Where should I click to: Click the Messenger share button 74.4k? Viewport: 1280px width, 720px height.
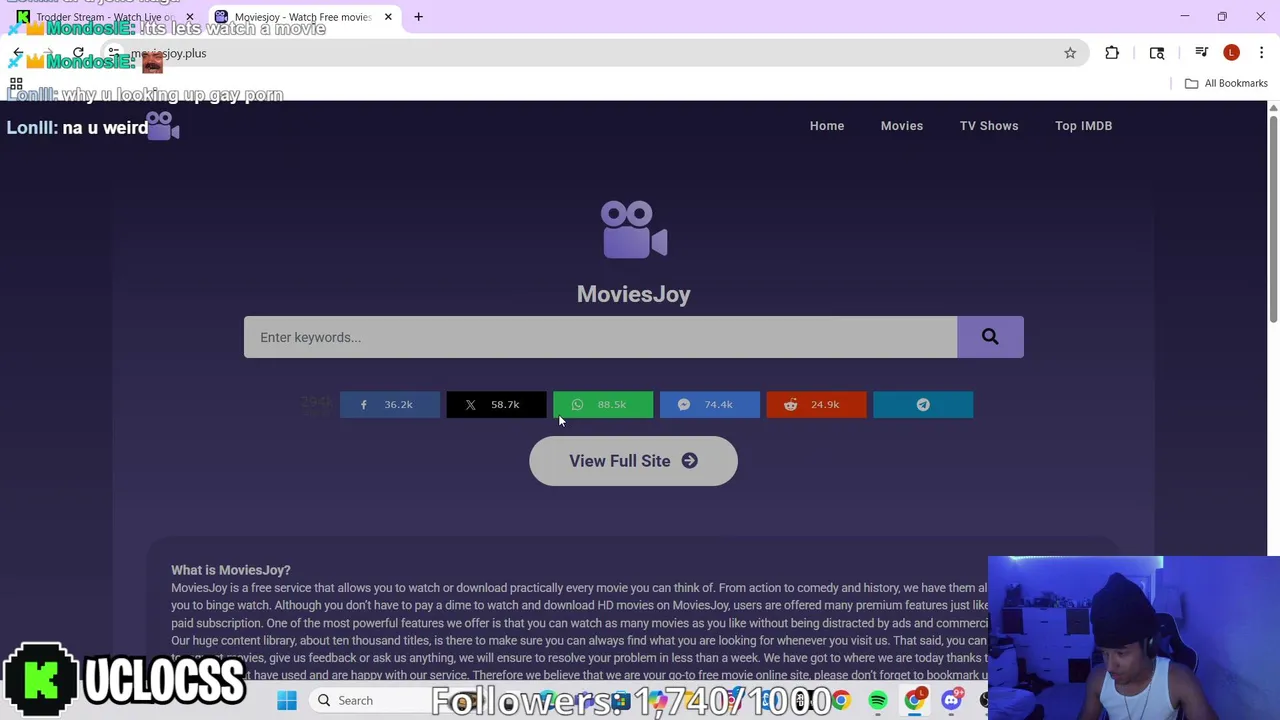pyautogui.click(x=710, y=404)
